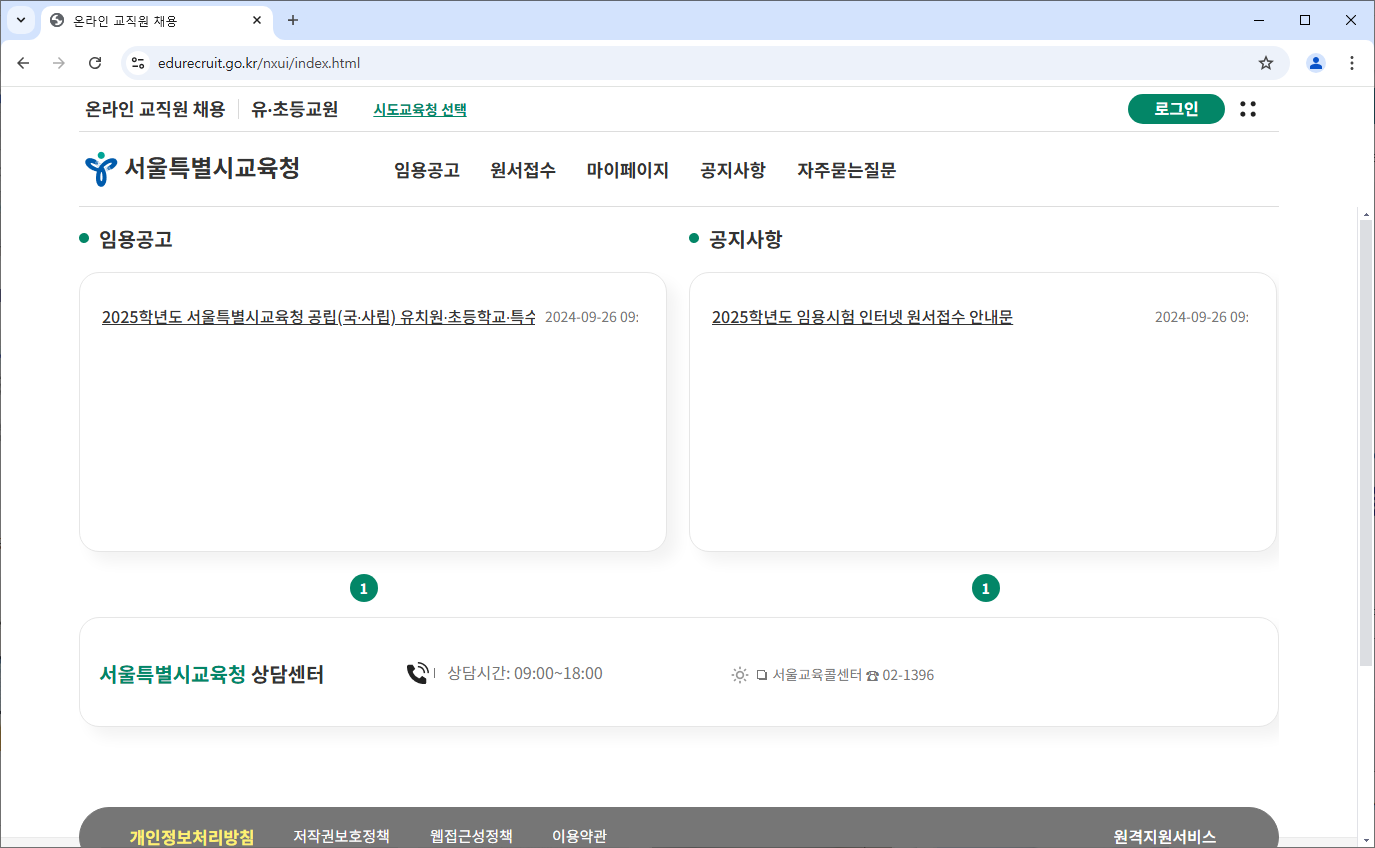The image size is (1375, 848).
Task: Select page 1 under 임용공고 list
Action: 364,589
